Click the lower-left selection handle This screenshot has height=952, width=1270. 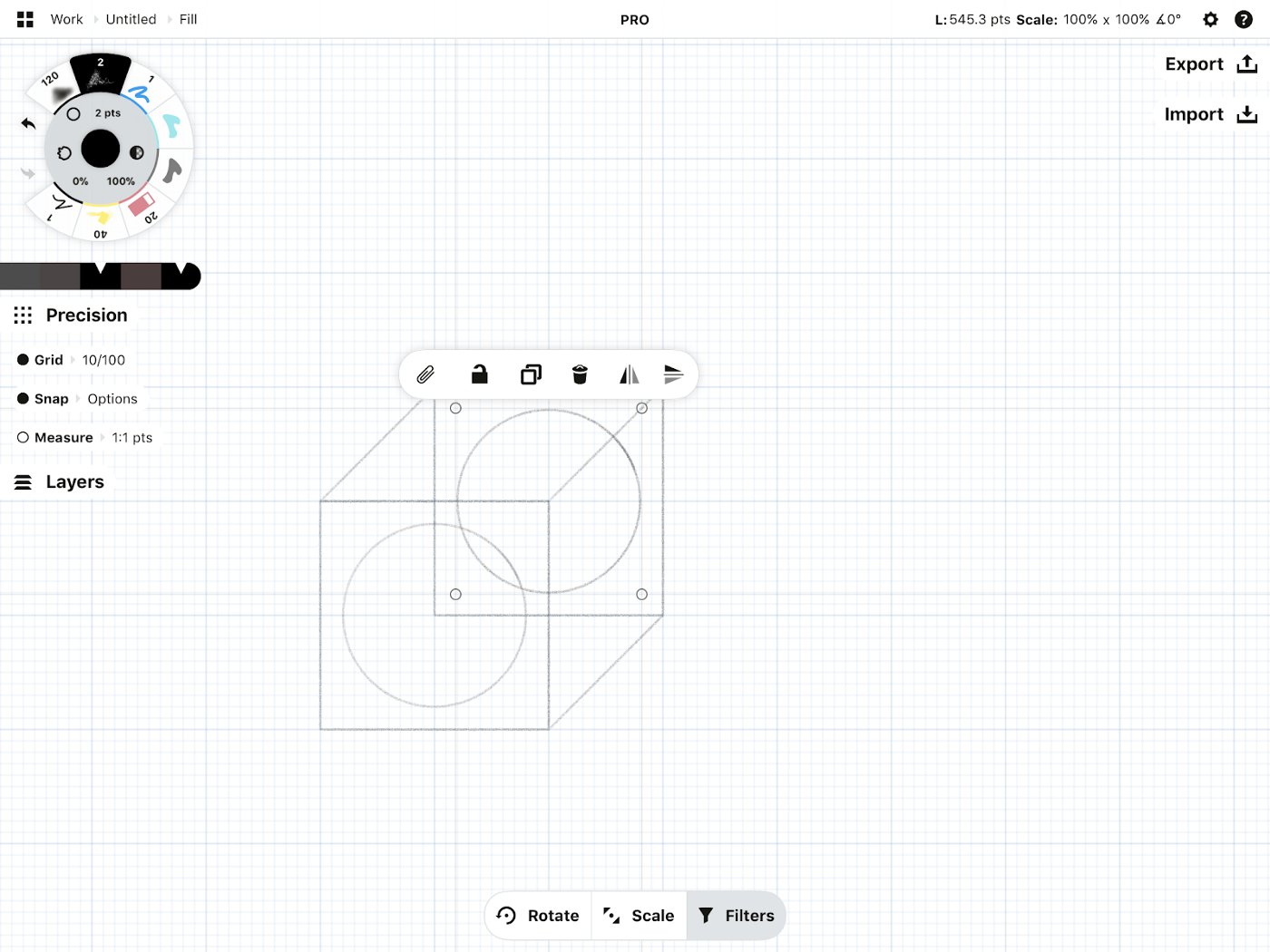(x=455, y=594)
